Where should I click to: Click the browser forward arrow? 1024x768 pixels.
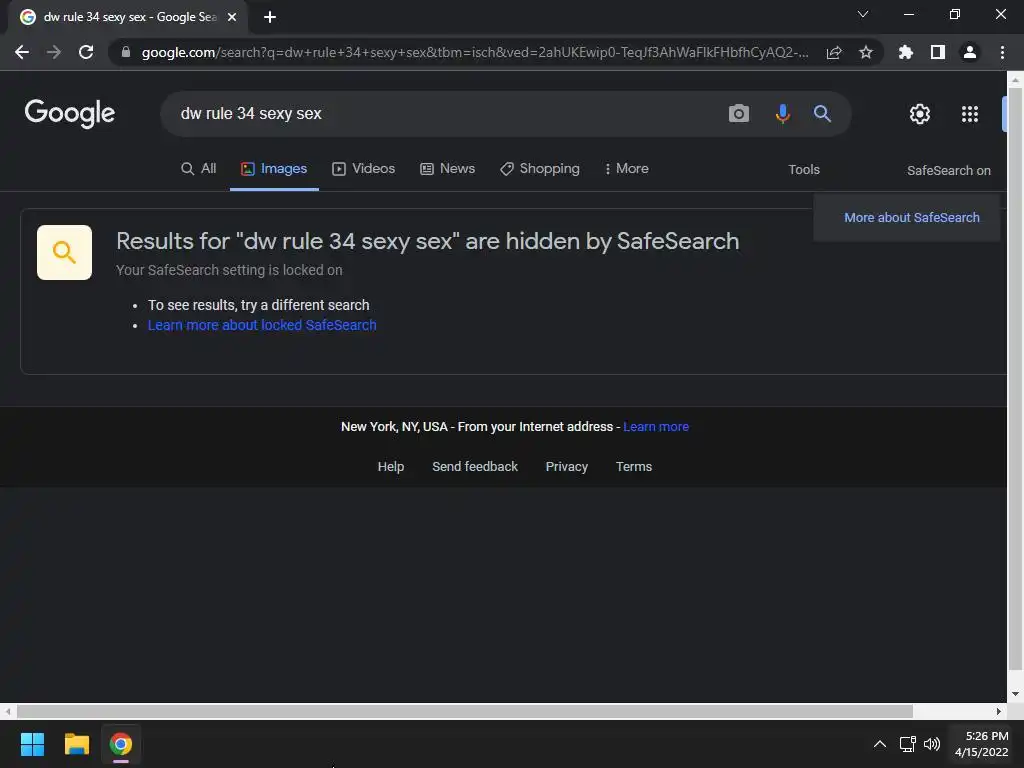54,52
